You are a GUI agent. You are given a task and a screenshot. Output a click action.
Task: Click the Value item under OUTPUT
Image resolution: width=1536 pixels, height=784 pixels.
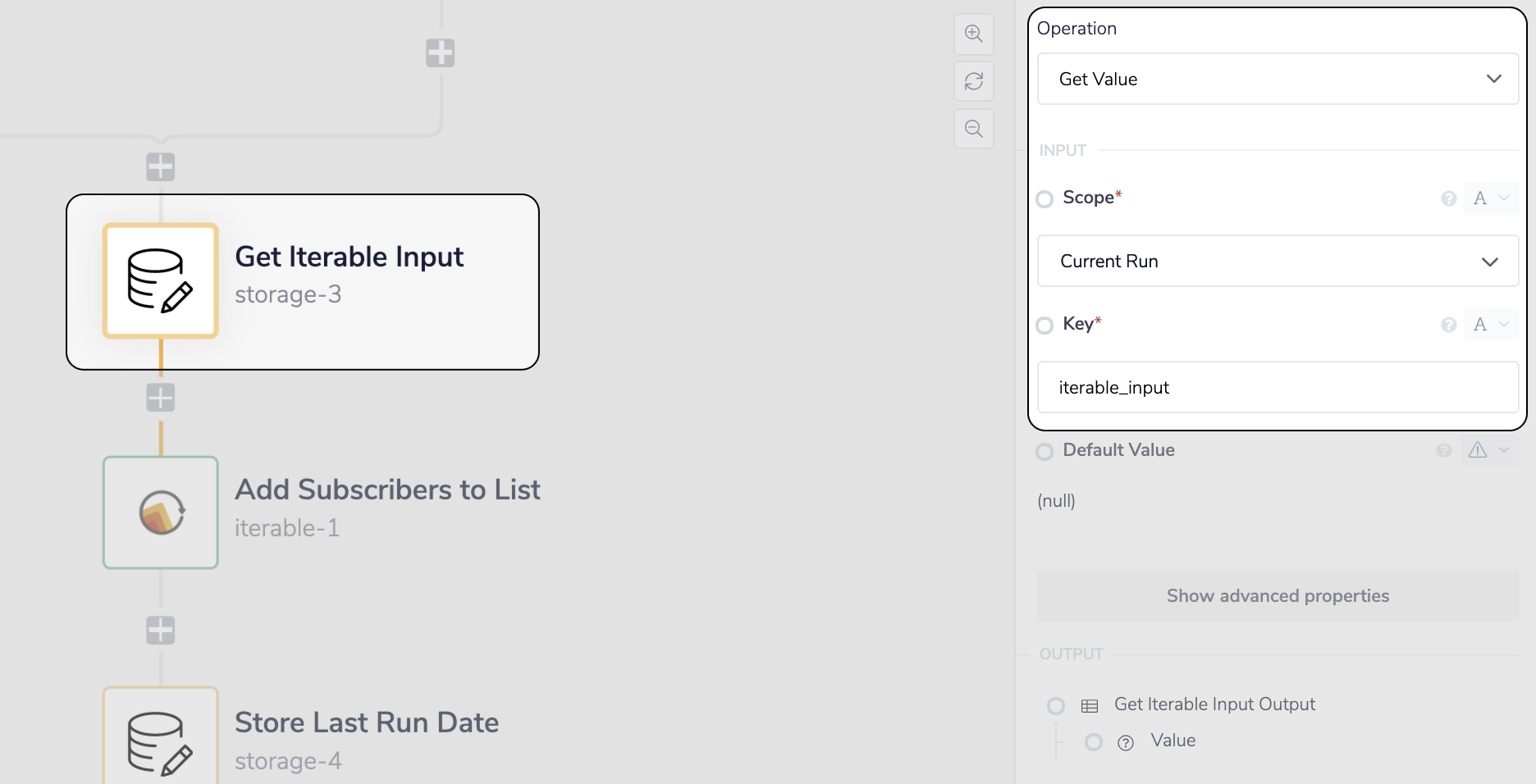click(1173, 741)
